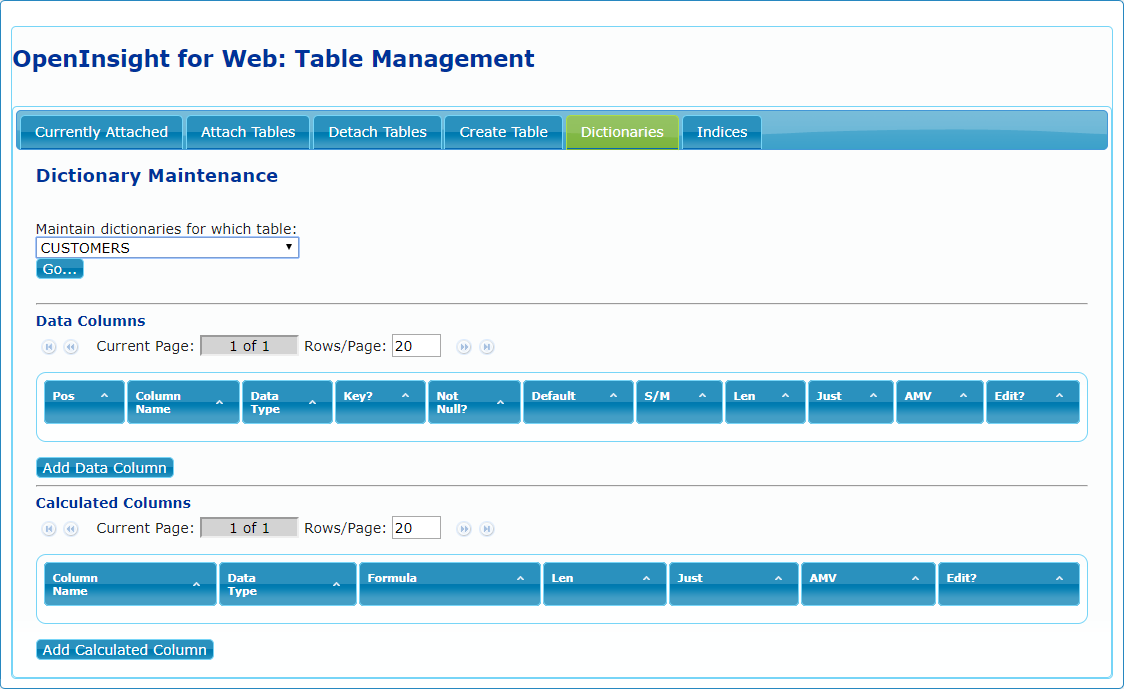Sort Data Columns by Data Type

coord(287,402)
